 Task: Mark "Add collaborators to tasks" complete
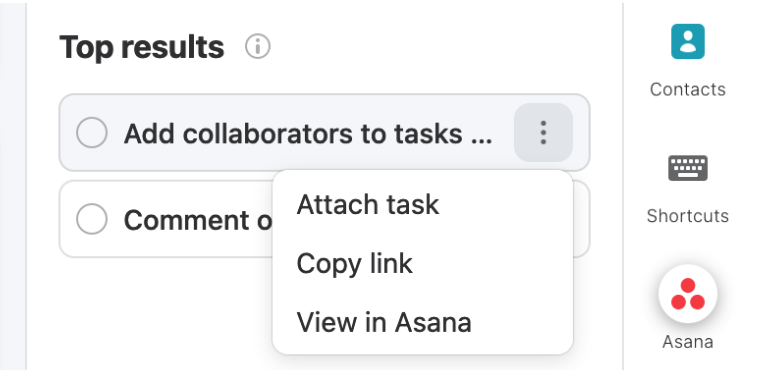pos(92,132)
